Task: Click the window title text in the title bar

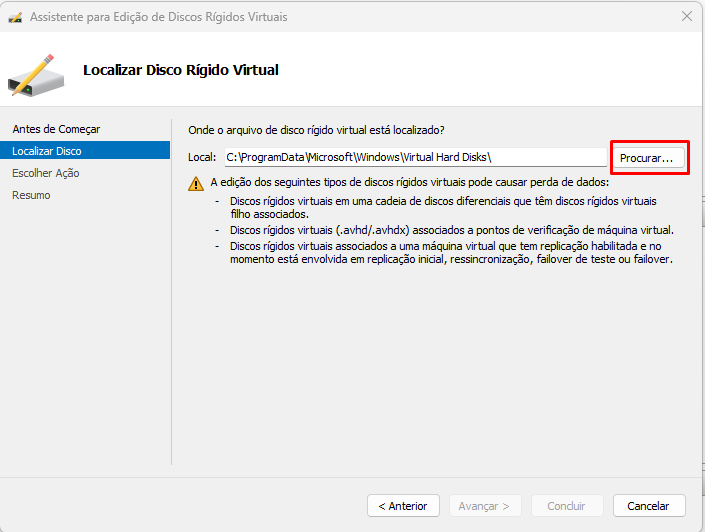Action: click(155, 16)
